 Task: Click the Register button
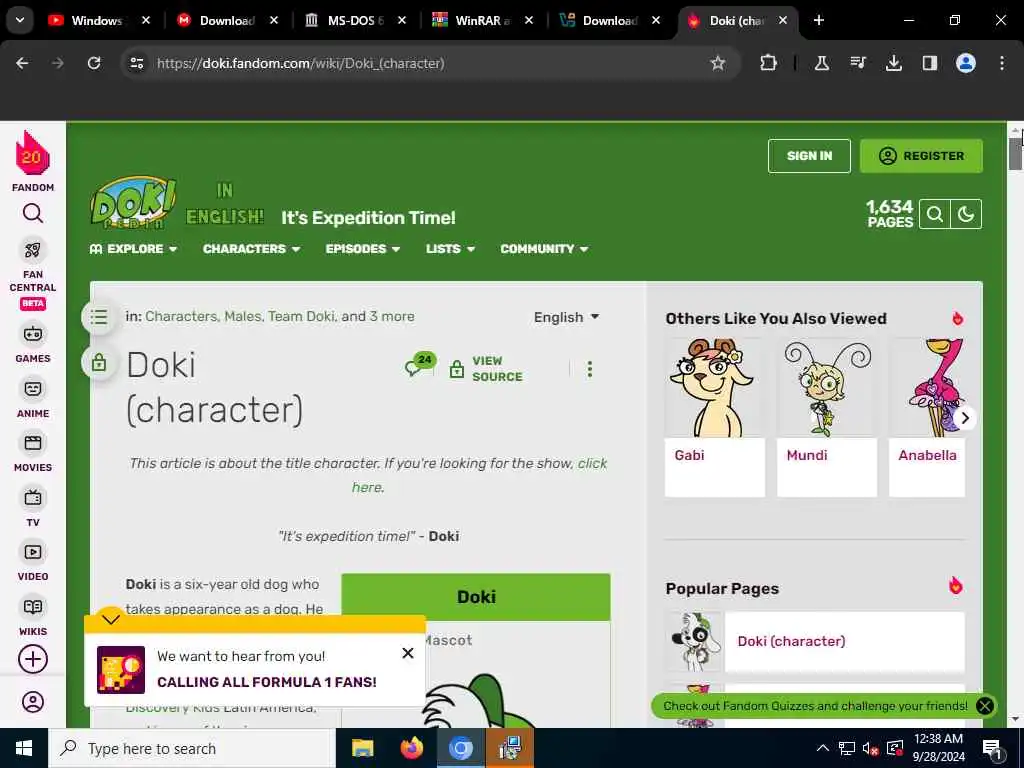click(x=921, y=156)
